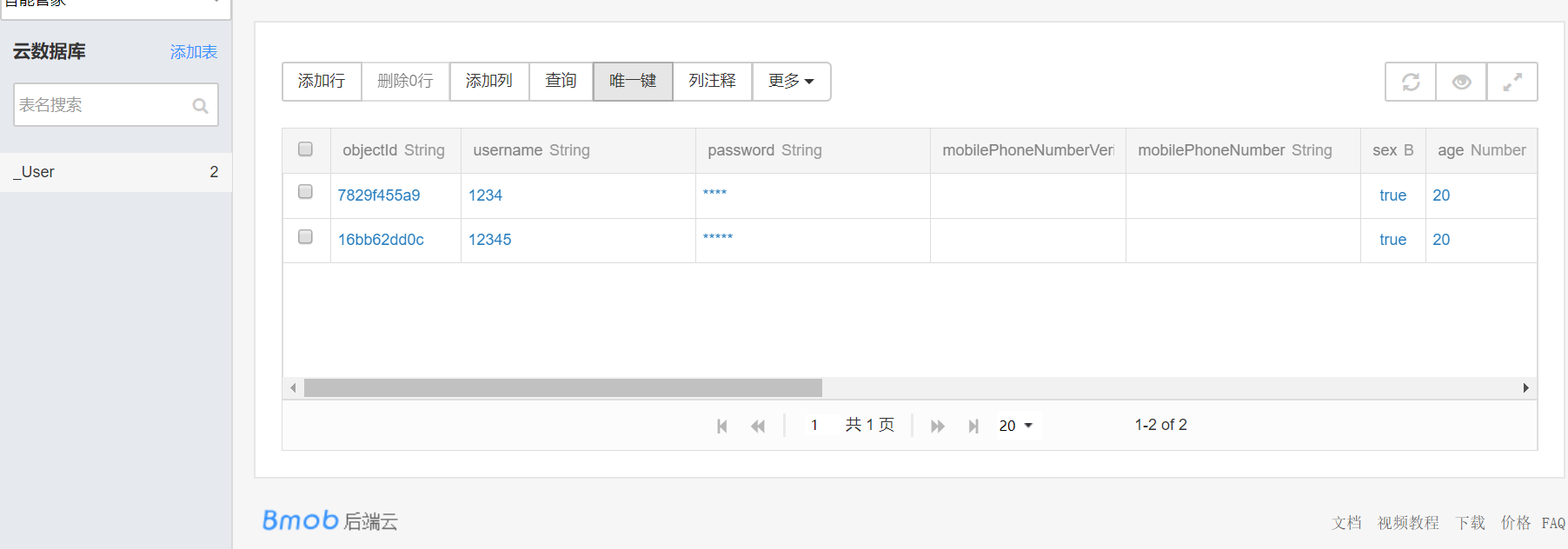1568x549 pixels.
Task: Open the 下载 footer link
Action: pos(1471,523)
